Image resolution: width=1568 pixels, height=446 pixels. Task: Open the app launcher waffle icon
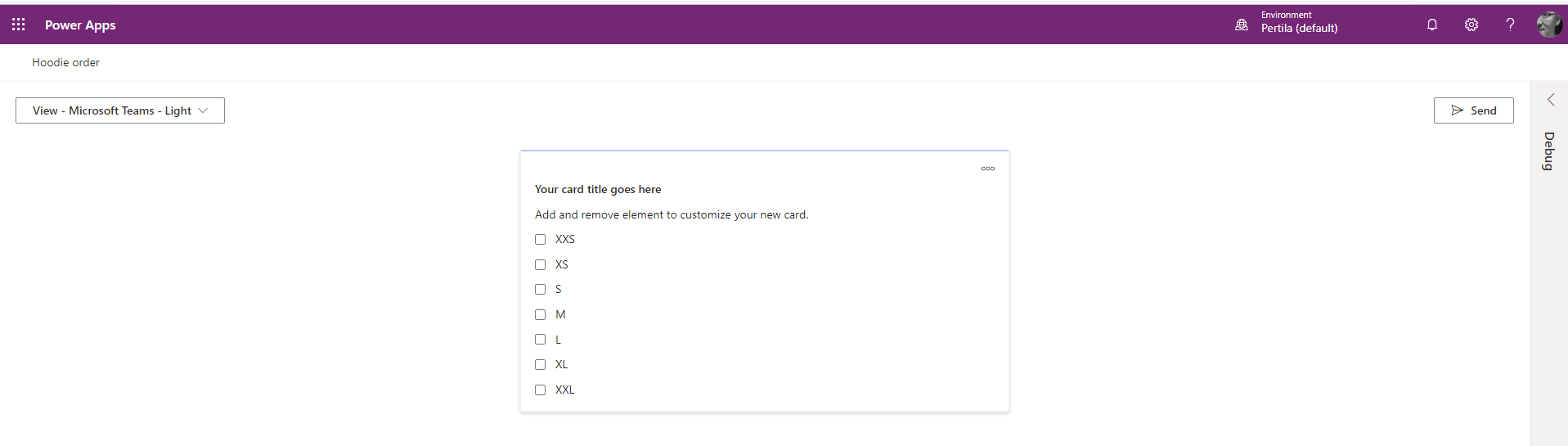pyautogui.click(x=19, y=25)
